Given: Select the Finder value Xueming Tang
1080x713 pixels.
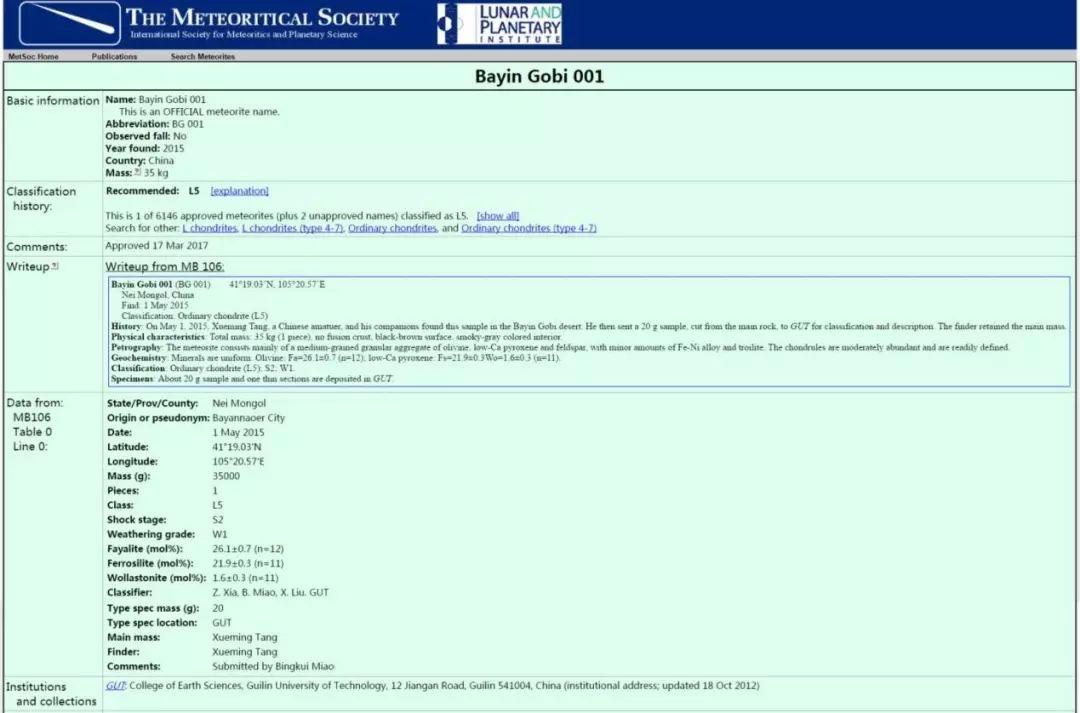Looking at the screenshot, I should (245, 652).
